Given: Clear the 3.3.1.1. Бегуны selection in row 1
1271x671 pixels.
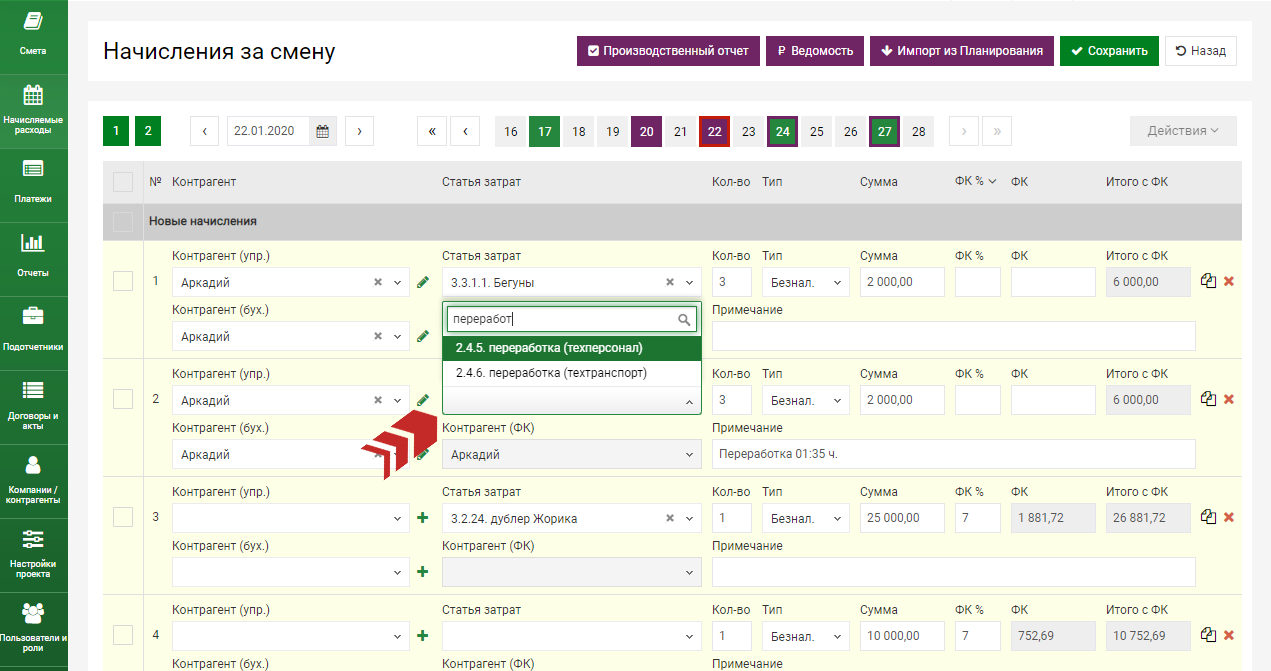Looking at the screenshot, I should click(670, 283).
